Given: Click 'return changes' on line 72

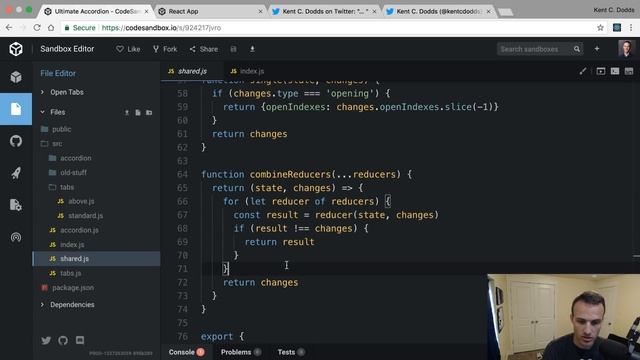Looking at the screenshot, I should click(x=260, y=282).
